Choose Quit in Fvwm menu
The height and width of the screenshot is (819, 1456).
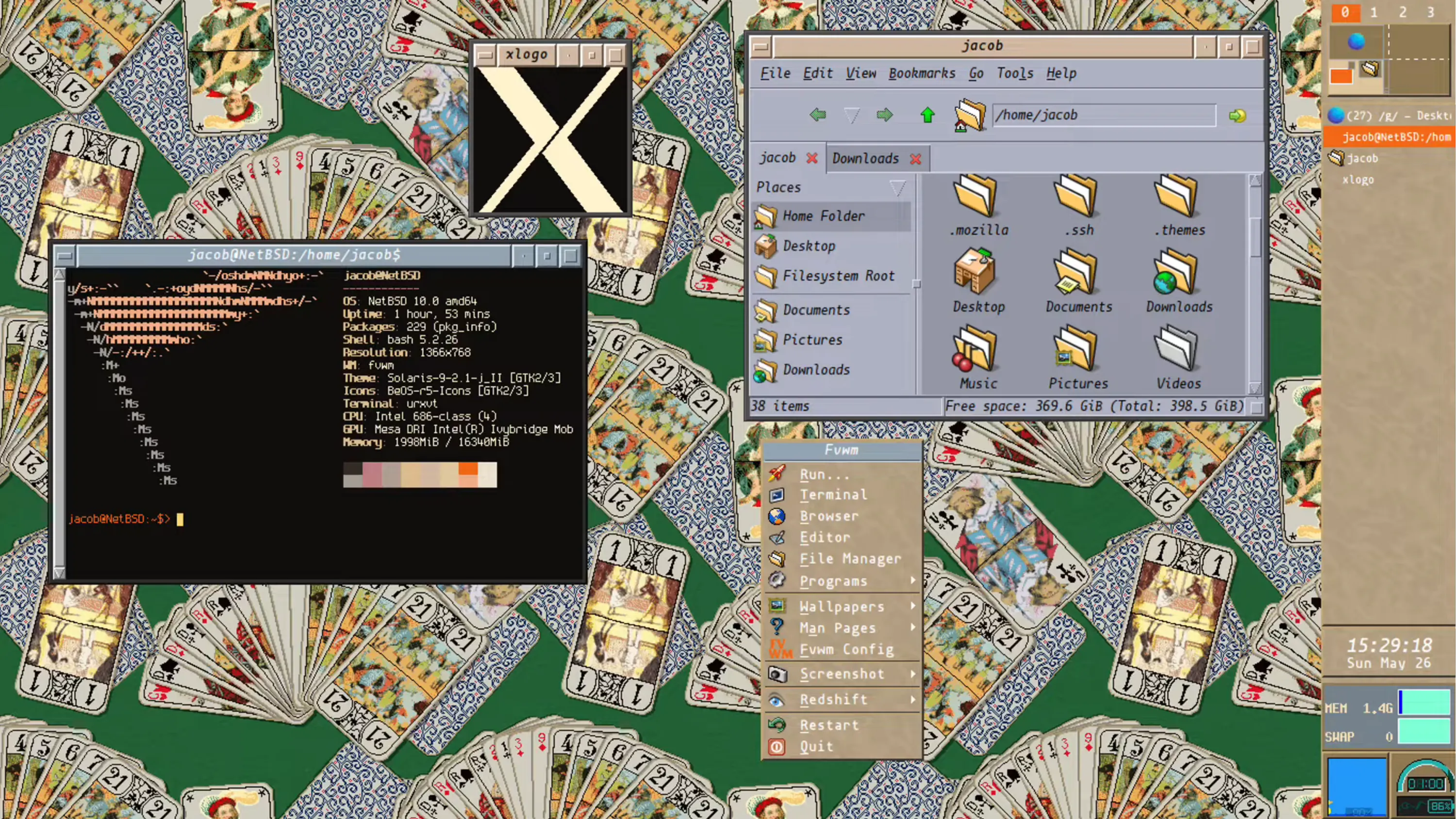(x=842, y=747)
